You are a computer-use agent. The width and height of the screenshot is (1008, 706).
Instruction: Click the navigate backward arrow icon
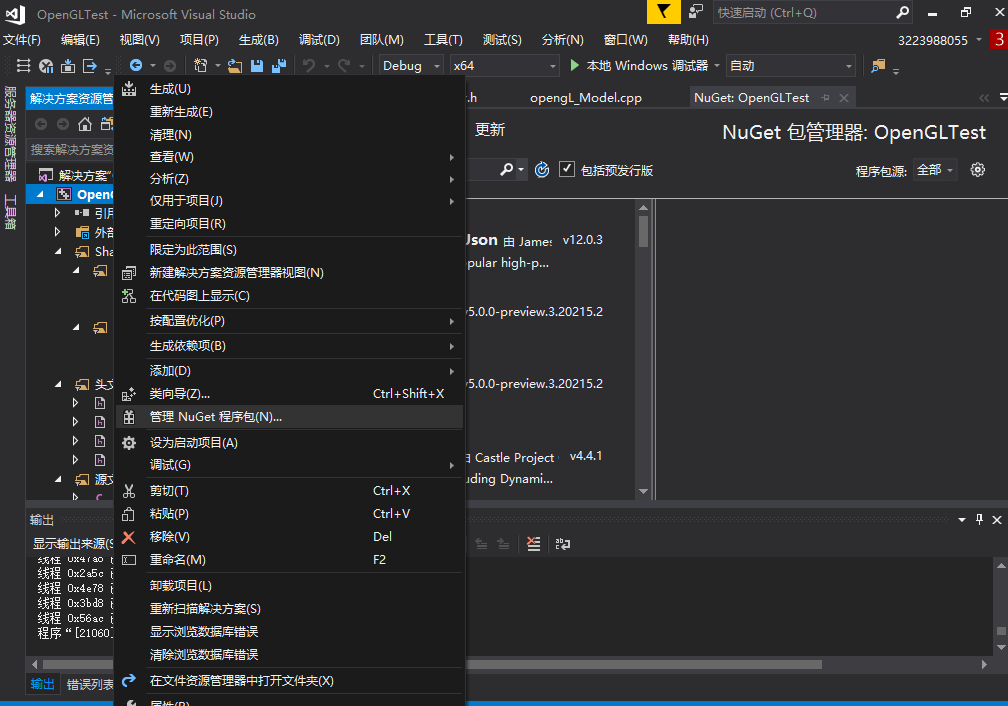(136, 66)
